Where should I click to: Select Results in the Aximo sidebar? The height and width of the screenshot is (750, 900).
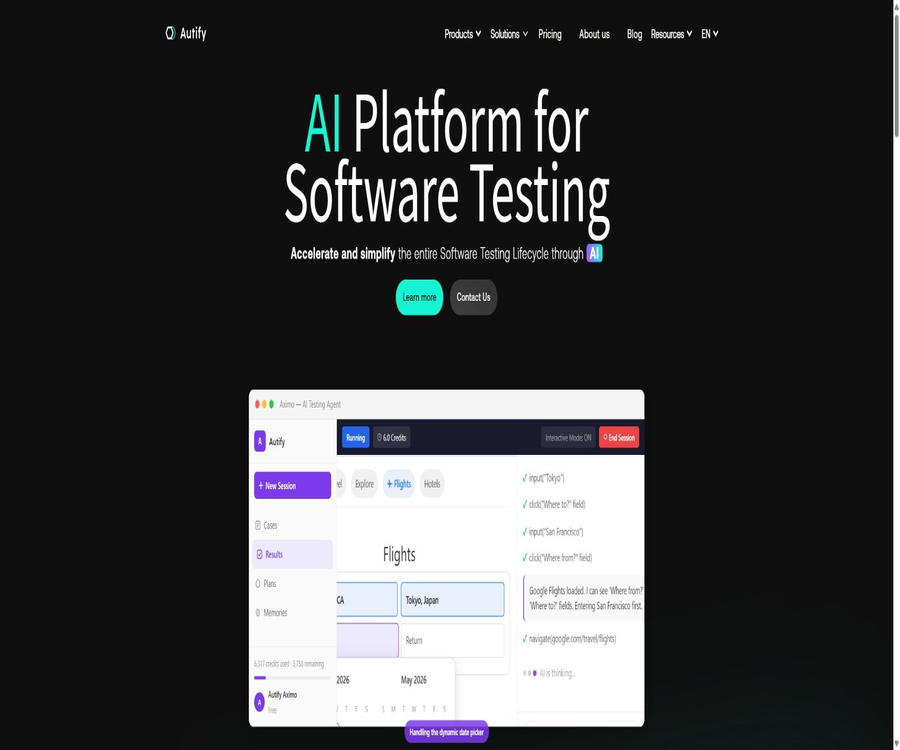point(292,554)
